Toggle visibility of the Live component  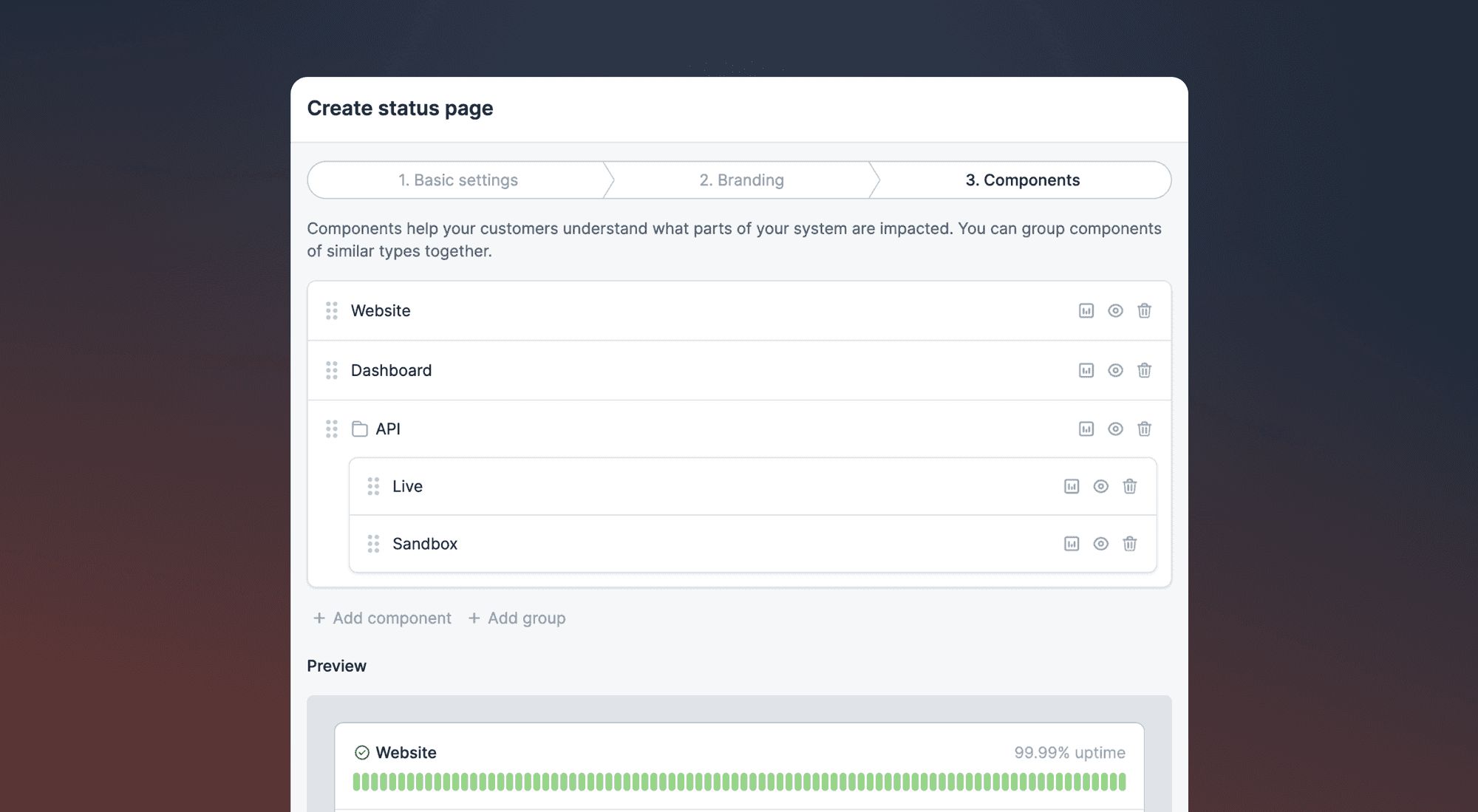point(1100,486)
